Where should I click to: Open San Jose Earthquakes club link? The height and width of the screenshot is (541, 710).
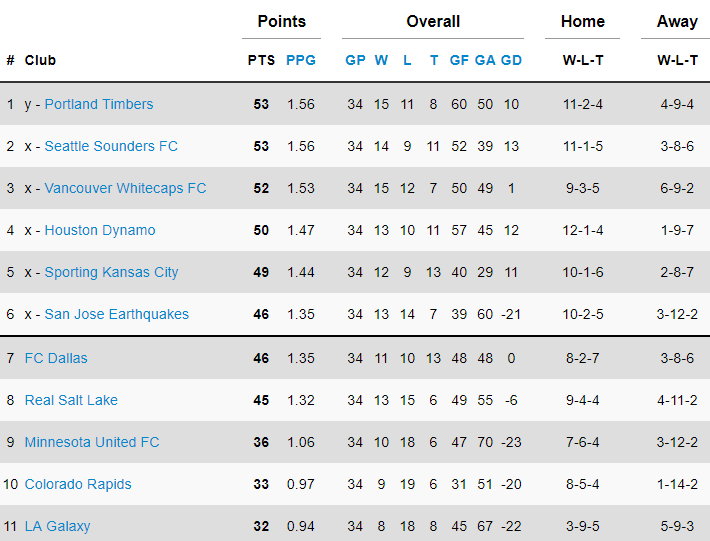coord(116,314)
